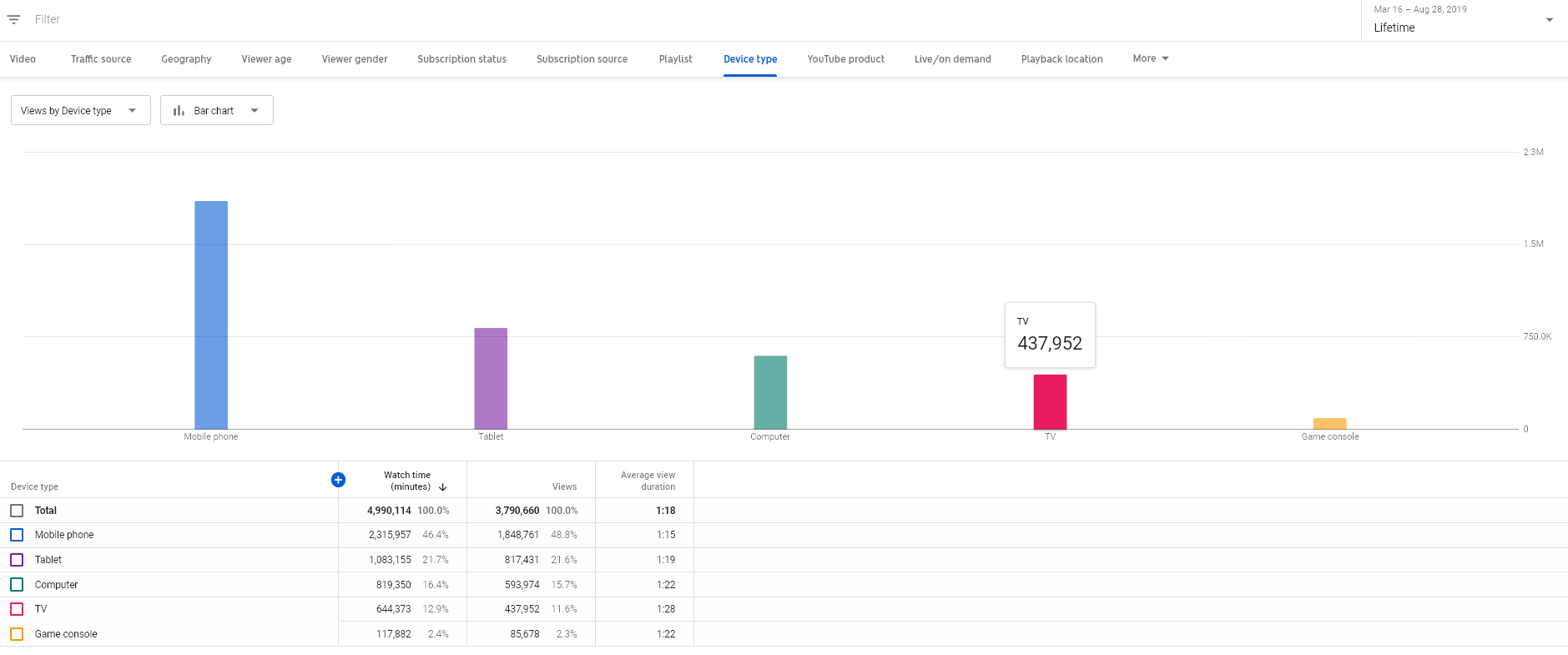Click the Watch time sort arrow
Screen dimensions: 1568x655
pos(443,487)
